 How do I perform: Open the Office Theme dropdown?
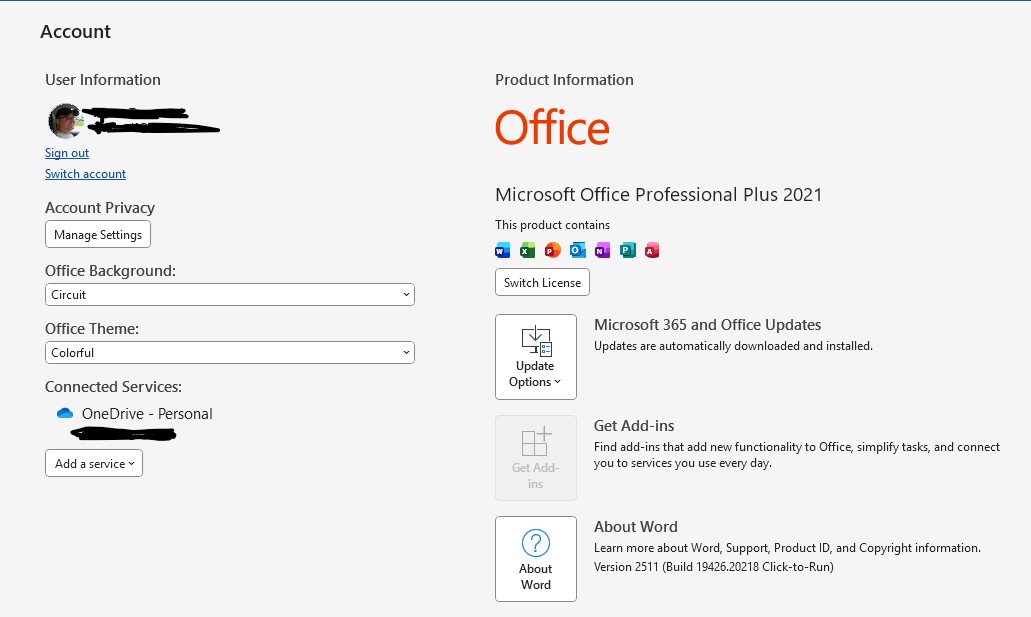pyautogui.click(x=229, y=353)
